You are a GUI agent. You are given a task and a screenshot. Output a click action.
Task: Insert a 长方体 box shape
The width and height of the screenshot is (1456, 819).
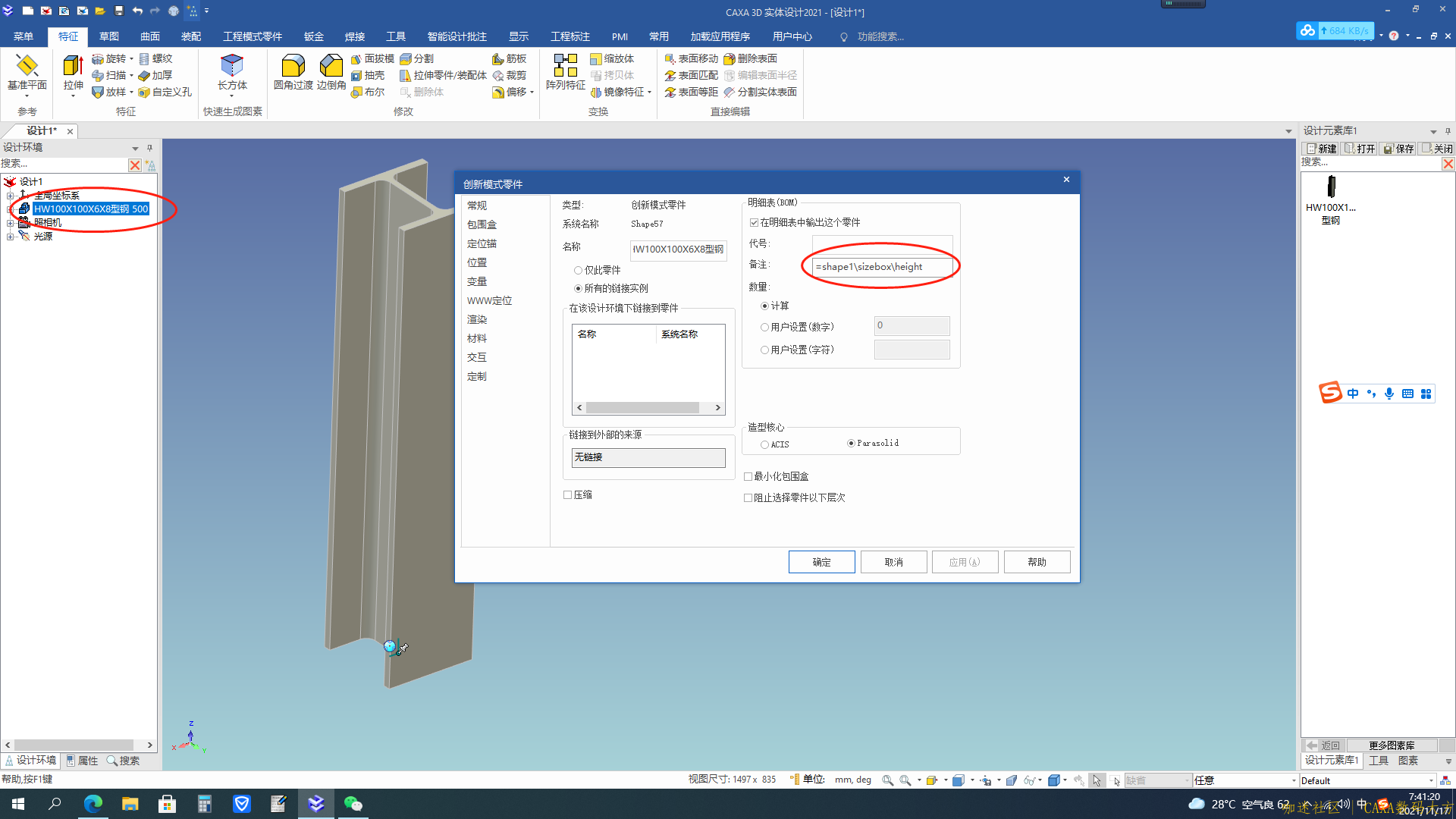pos(232,74)
